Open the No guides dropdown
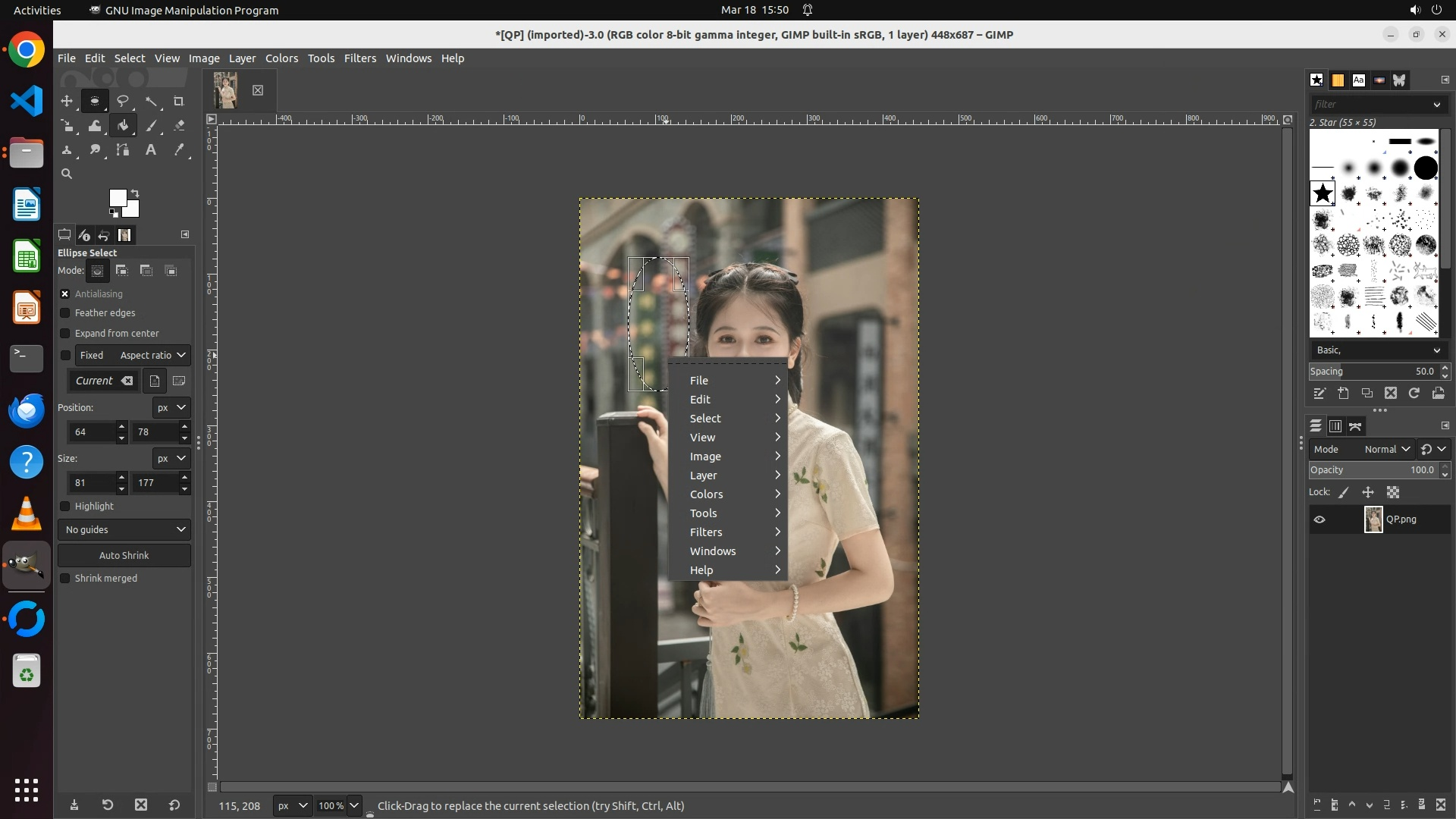Screen dimensions: 1456x819 point(124,529)
